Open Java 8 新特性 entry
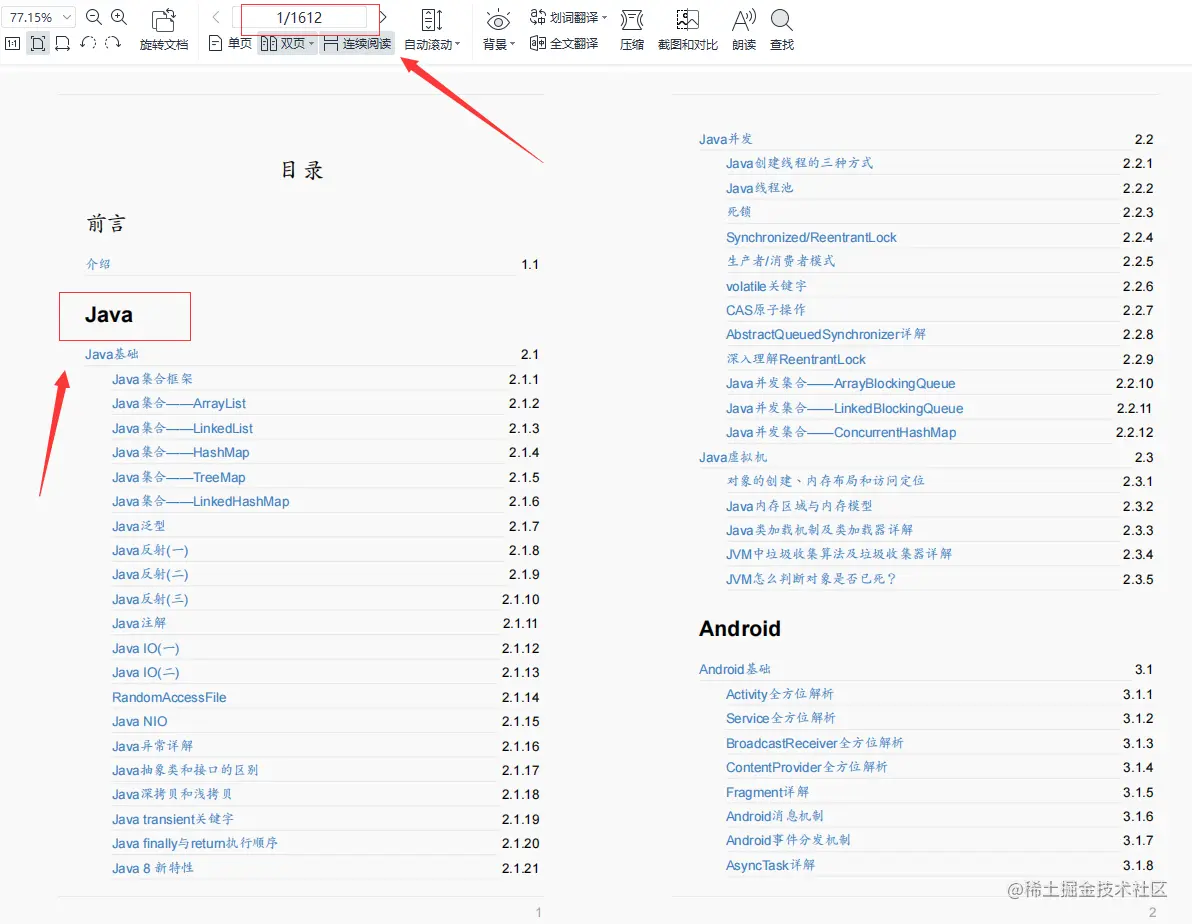Image resolution: width=1192 pixels, height=924 pixels. [x=153, y=868]
